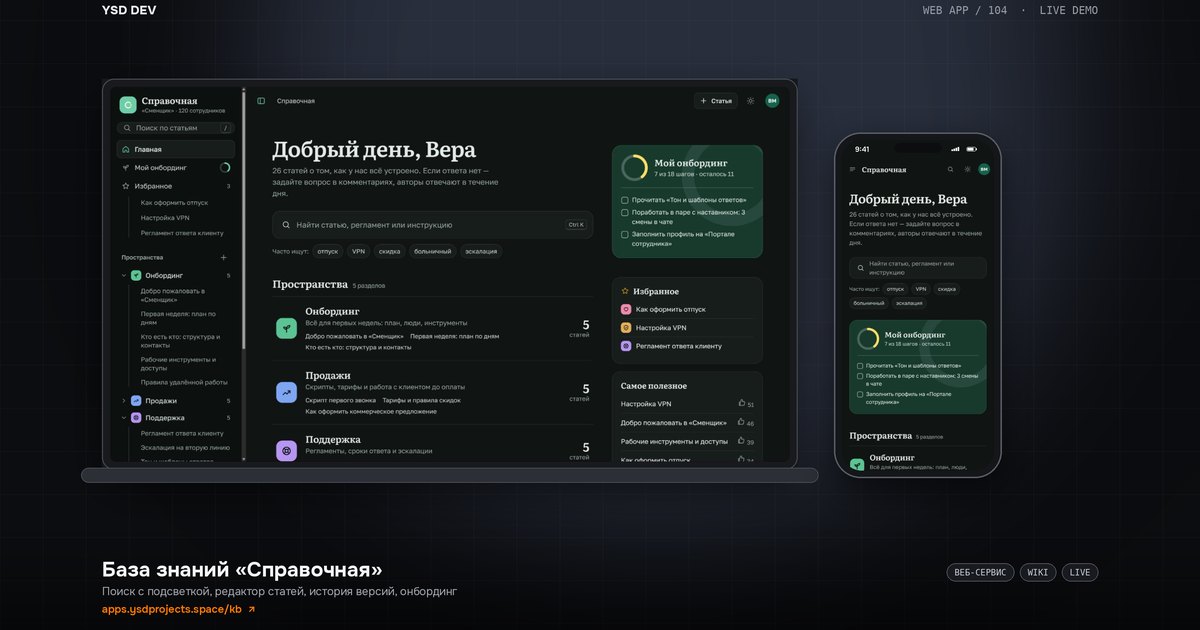Switch theme with the sun icon on desktop
Viewport: 1200px width, 630px height.
click(751, 101)
